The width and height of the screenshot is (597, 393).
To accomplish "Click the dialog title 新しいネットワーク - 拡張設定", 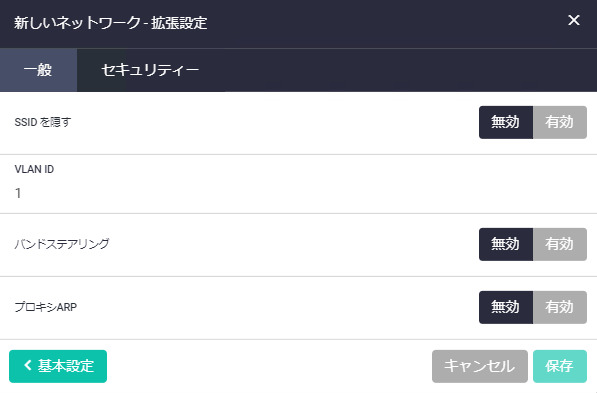I will click(x=111, y=23).
